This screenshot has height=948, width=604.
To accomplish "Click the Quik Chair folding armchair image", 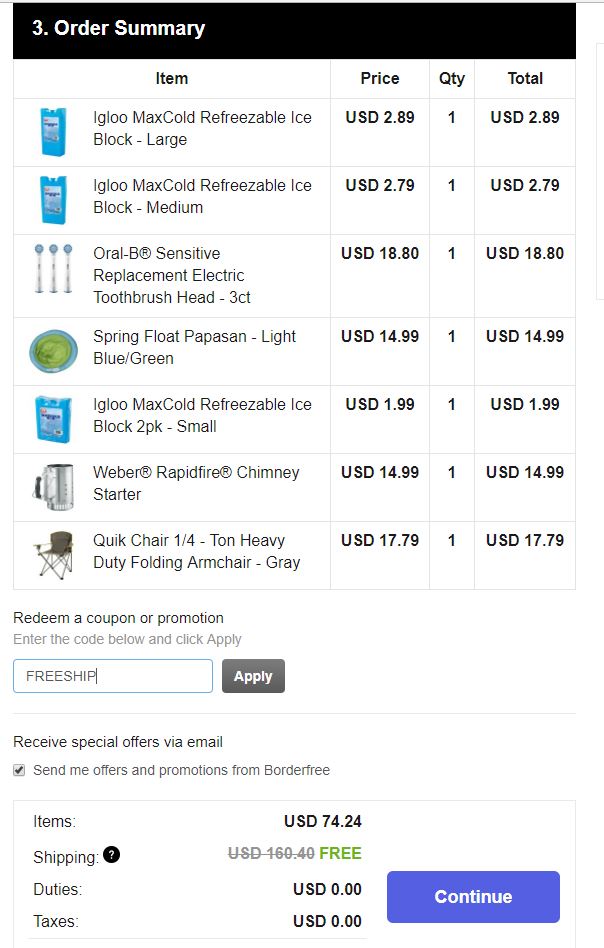I will (53, 555).
